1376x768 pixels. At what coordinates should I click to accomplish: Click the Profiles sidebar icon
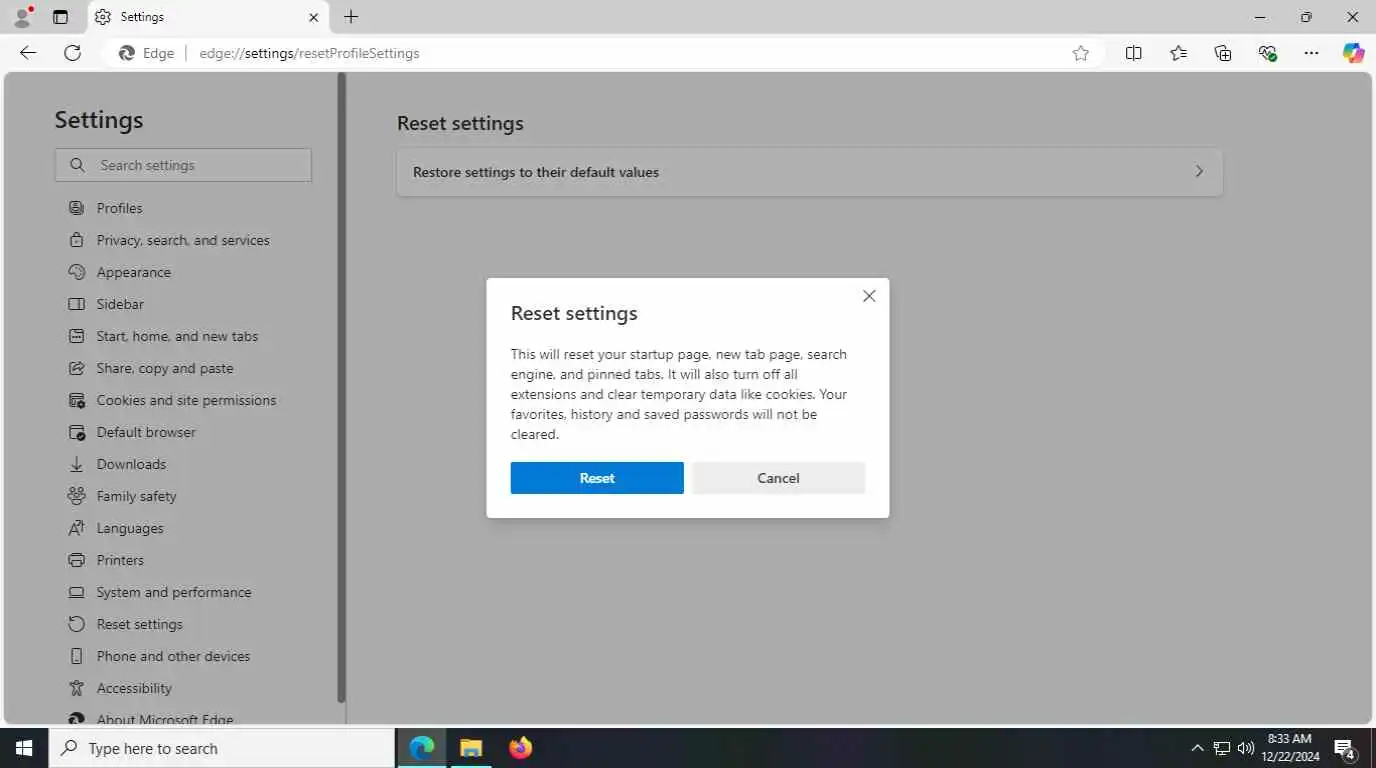point(76,208)
